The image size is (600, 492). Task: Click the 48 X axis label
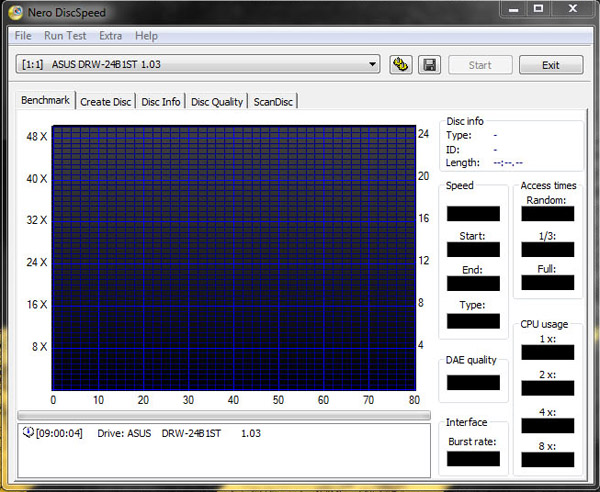point(37,137)
